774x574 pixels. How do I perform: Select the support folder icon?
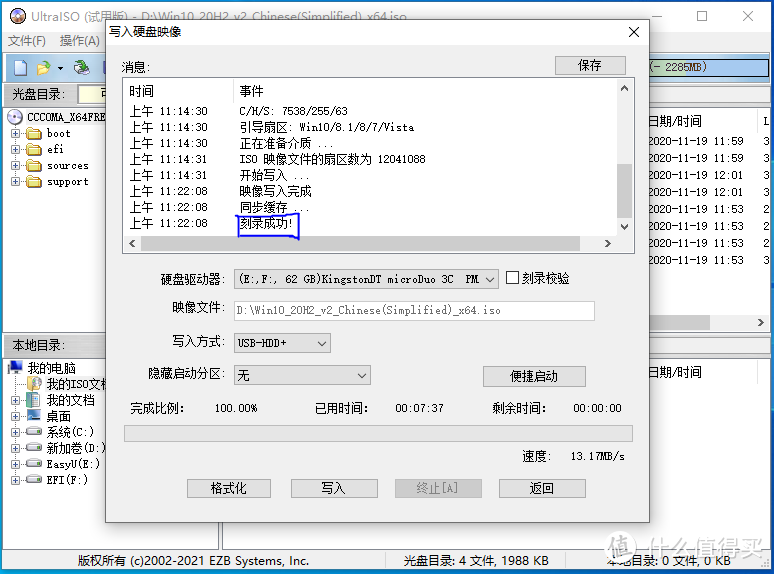coord(34,182)
